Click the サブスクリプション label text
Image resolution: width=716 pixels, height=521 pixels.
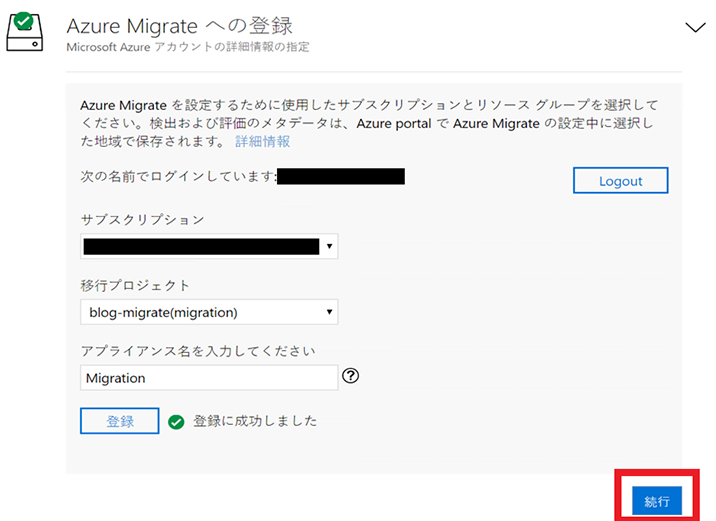[142, 220]
